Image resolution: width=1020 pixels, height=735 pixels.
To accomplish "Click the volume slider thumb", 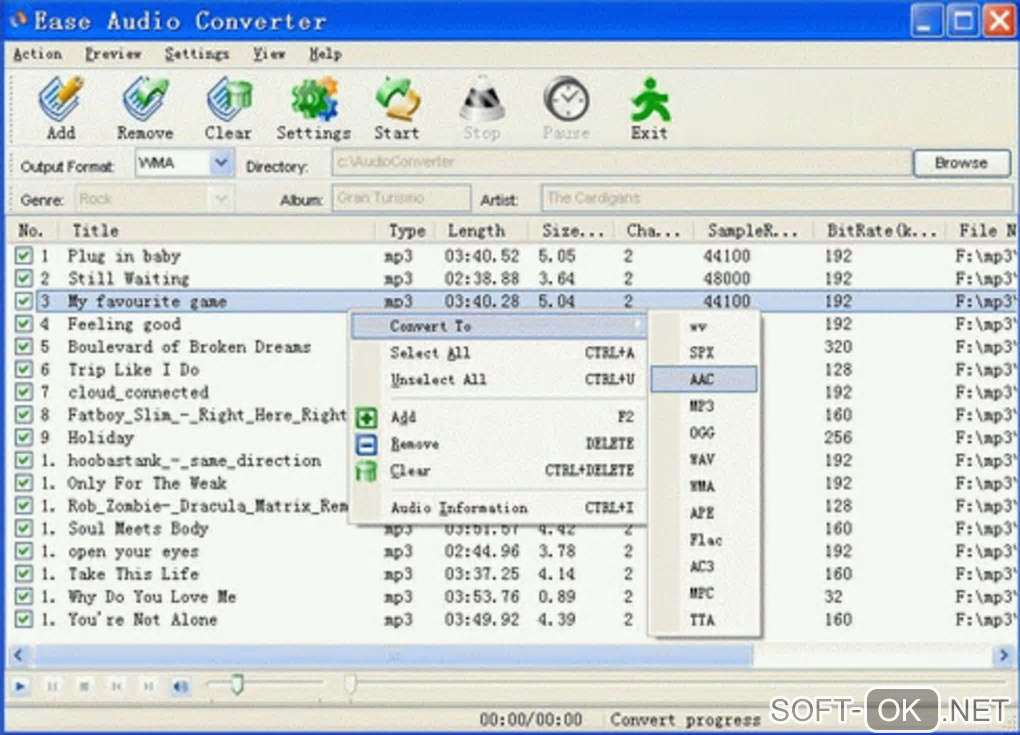I will click(237, 684).
